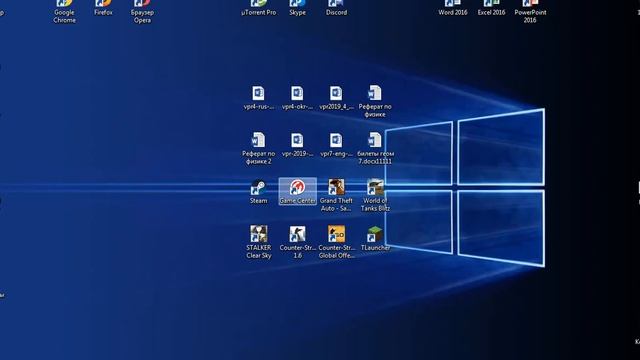The image size is (640, 360).
Task: Select the vpr7-eng Word document
Action: click(336, 145)
